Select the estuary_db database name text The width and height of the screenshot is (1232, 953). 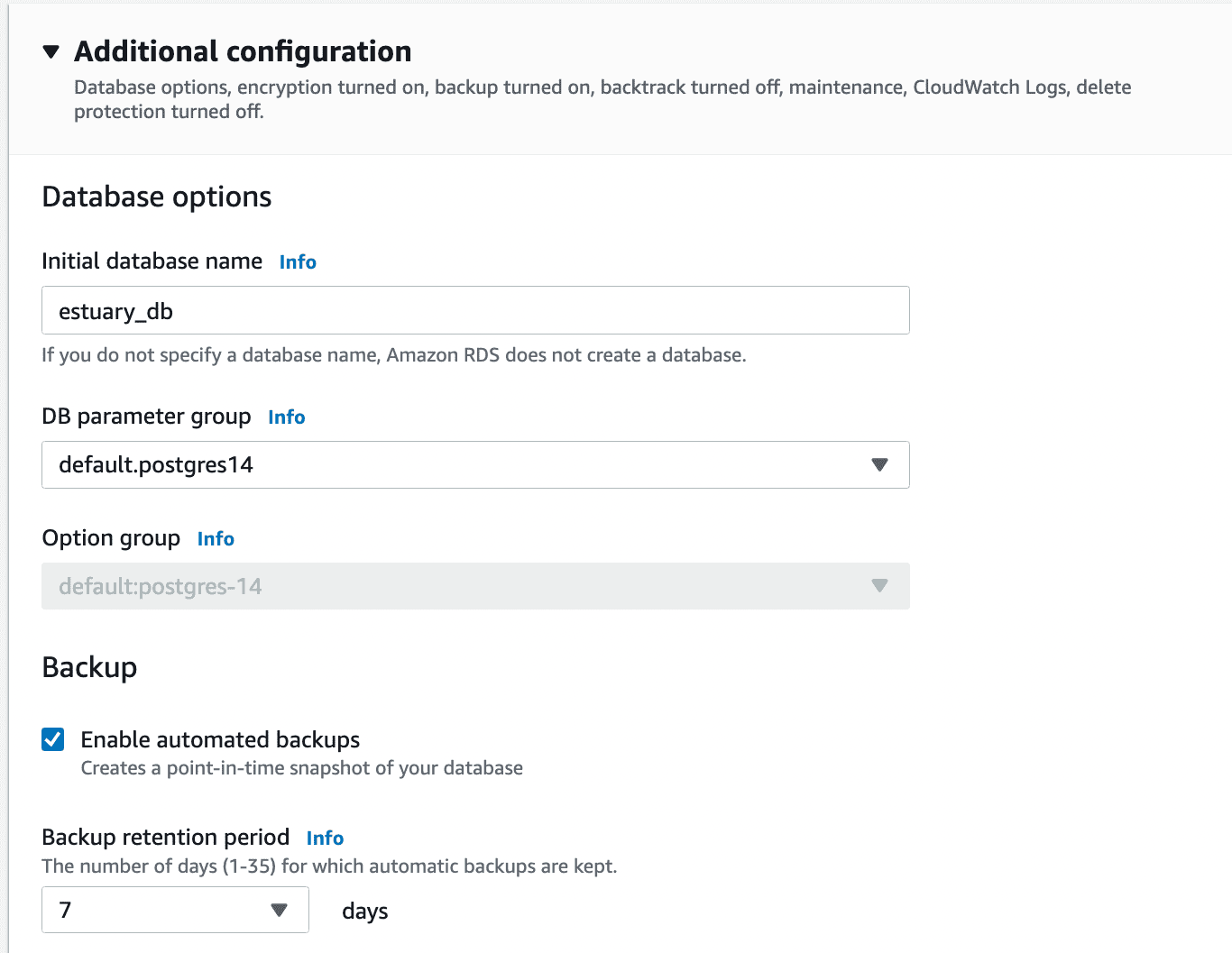(x=115, y=310)
